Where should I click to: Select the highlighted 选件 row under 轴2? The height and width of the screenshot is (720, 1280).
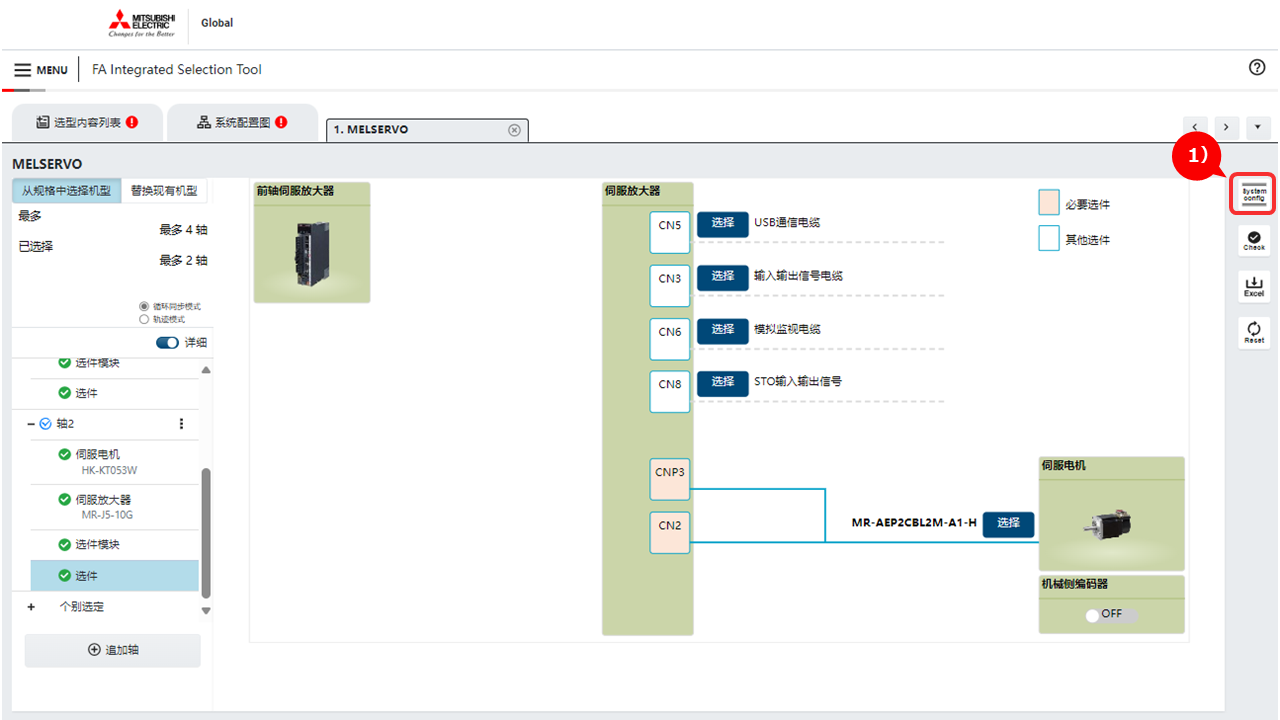[x=114, y=575]
